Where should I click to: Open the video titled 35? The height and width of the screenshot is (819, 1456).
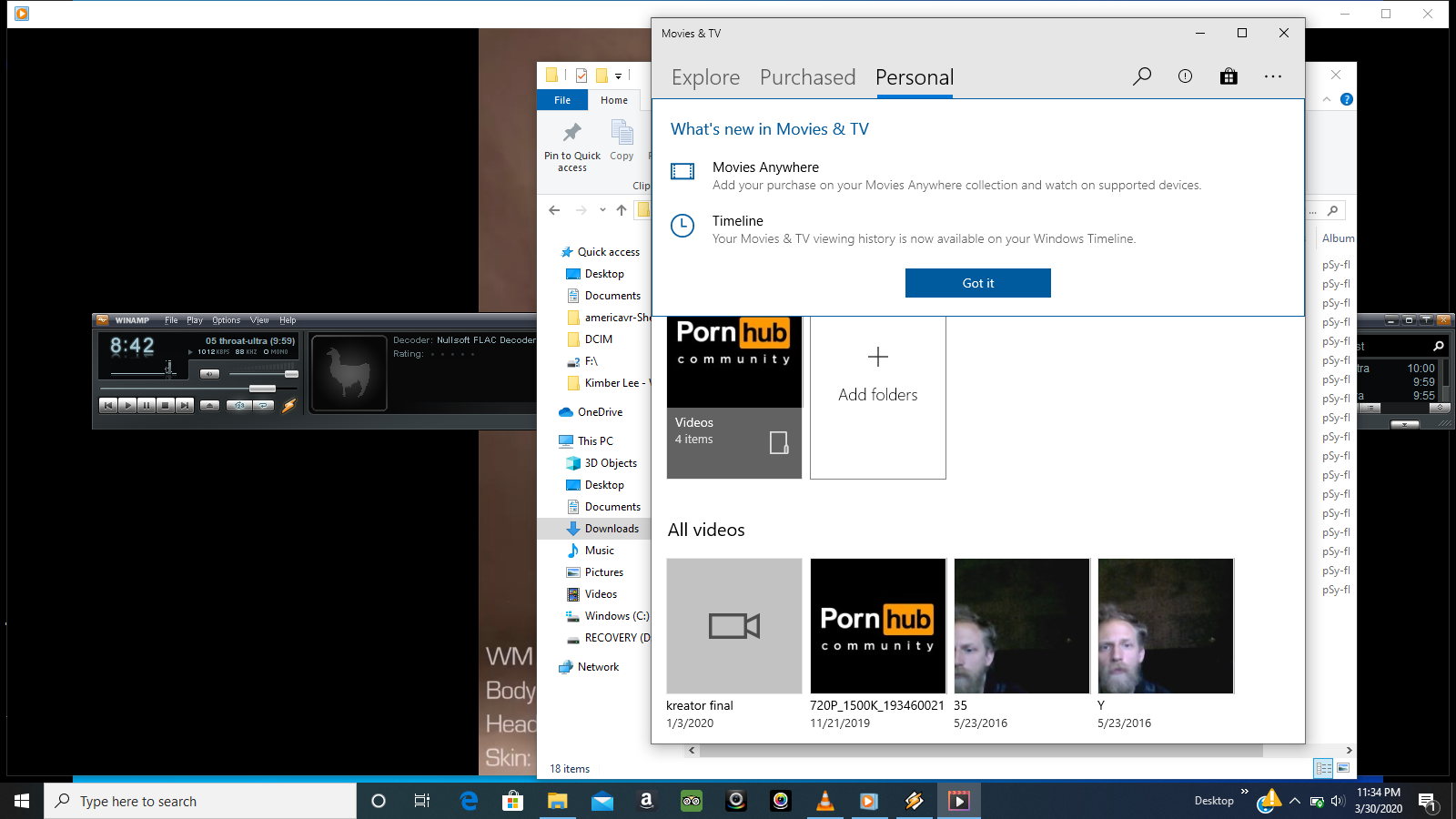pos(1022,626)
